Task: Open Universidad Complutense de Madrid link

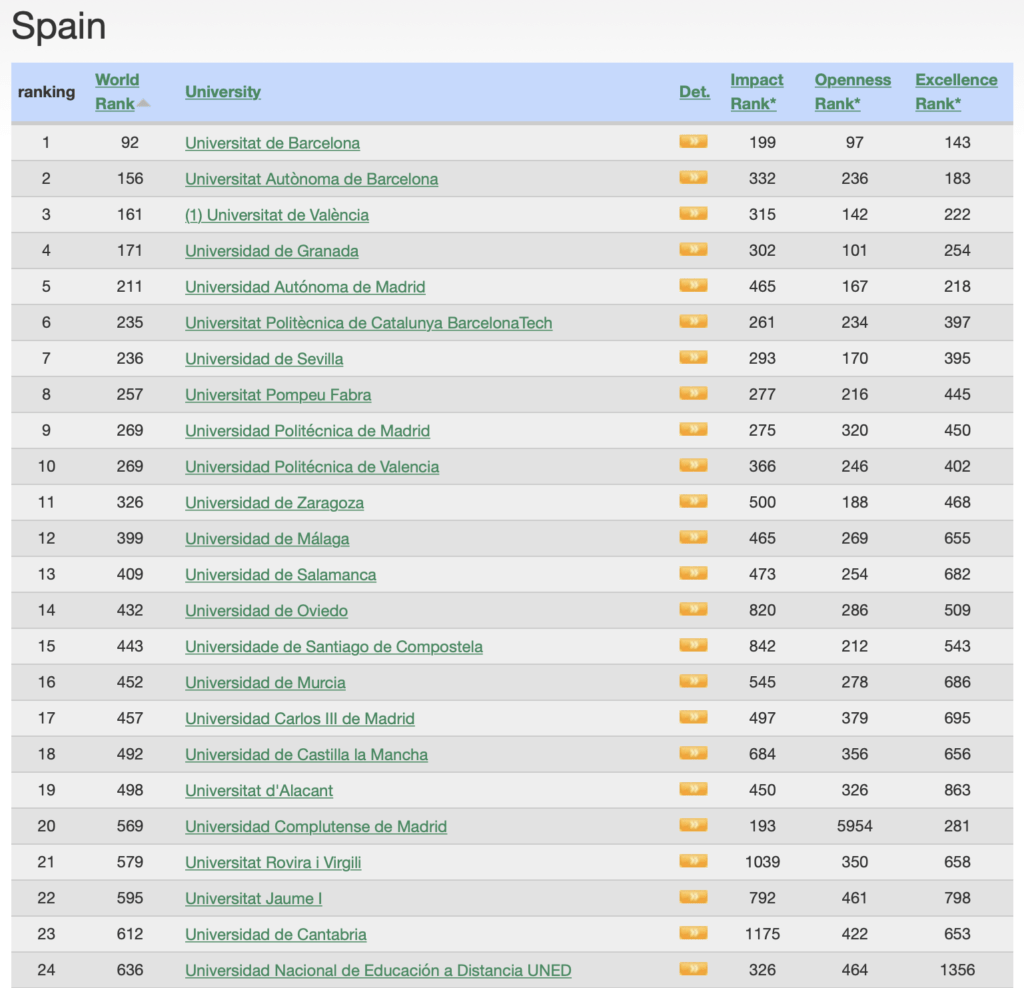Action: coord(316,825)
